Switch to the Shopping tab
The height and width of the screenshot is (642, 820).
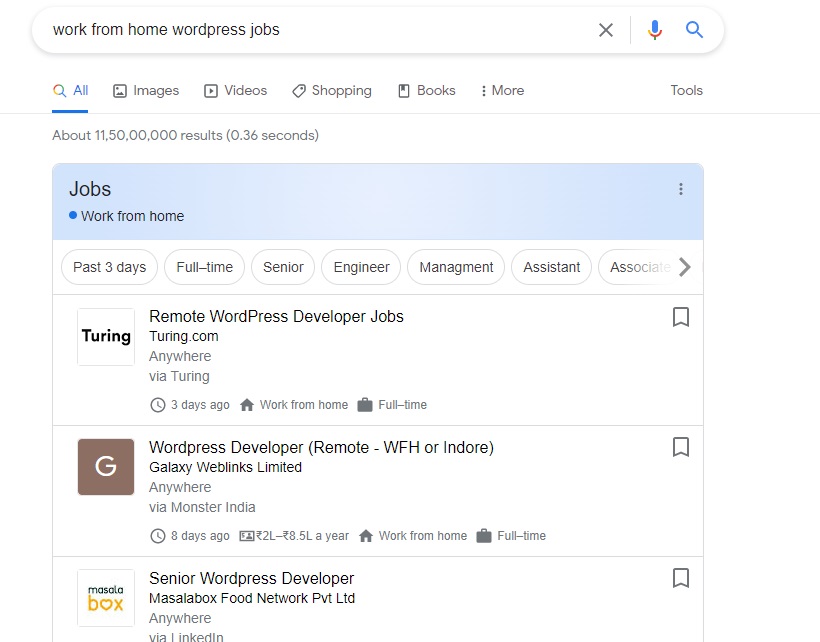pos(332,90)
